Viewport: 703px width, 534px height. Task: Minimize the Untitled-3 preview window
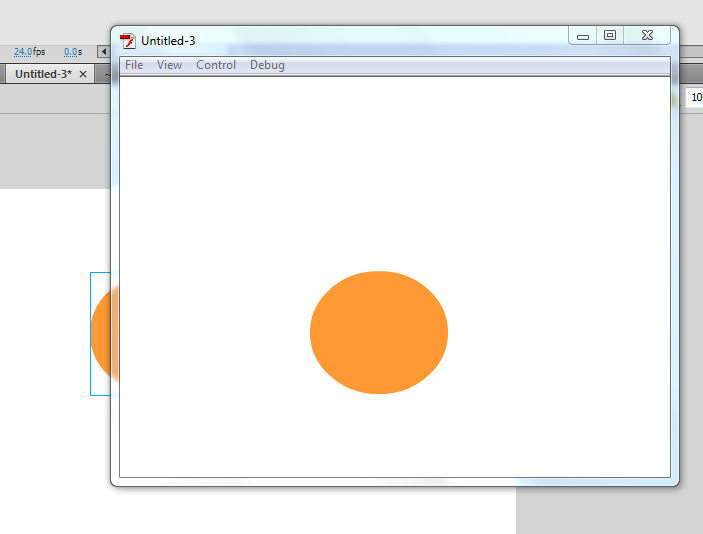[x=582, y=35]
